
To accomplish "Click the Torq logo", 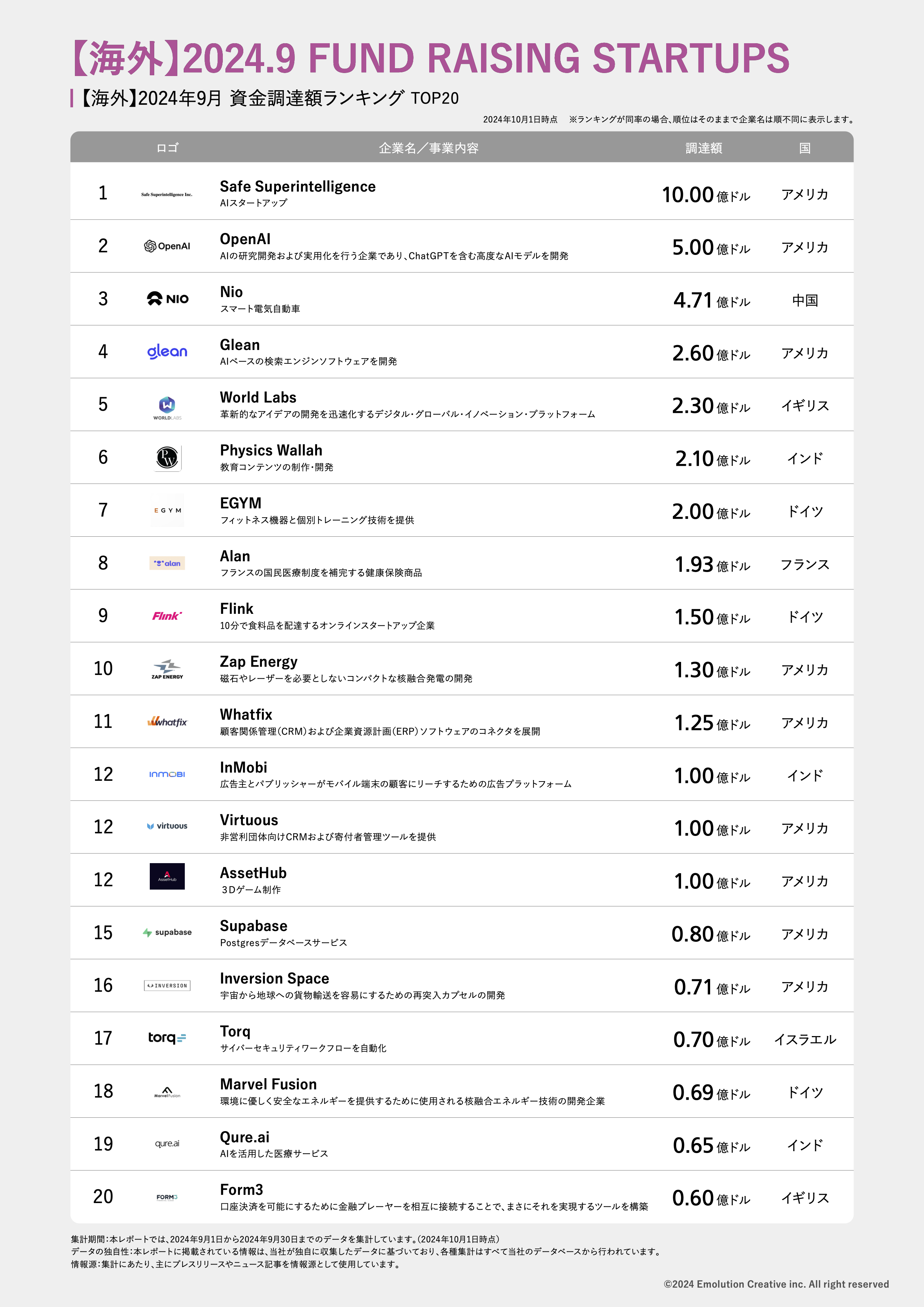I will pos(167,1038).
